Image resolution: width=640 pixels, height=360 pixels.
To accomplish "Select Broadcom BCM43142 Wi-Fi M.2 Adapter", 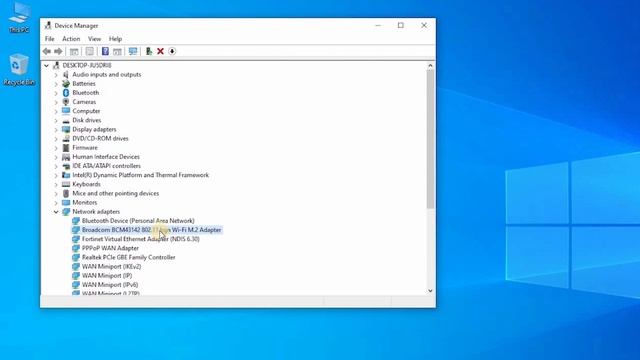I will coord(151,230).
